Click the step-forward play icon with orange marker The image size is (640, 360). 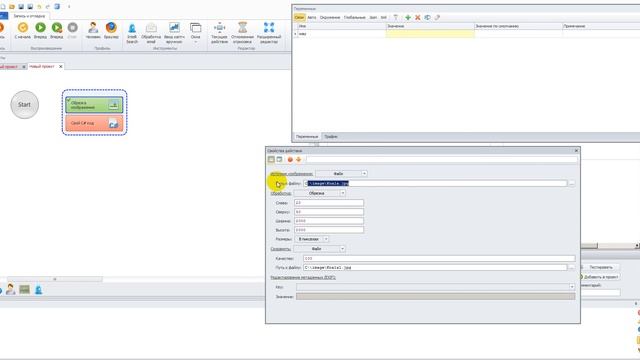click(x=57, y=28)
